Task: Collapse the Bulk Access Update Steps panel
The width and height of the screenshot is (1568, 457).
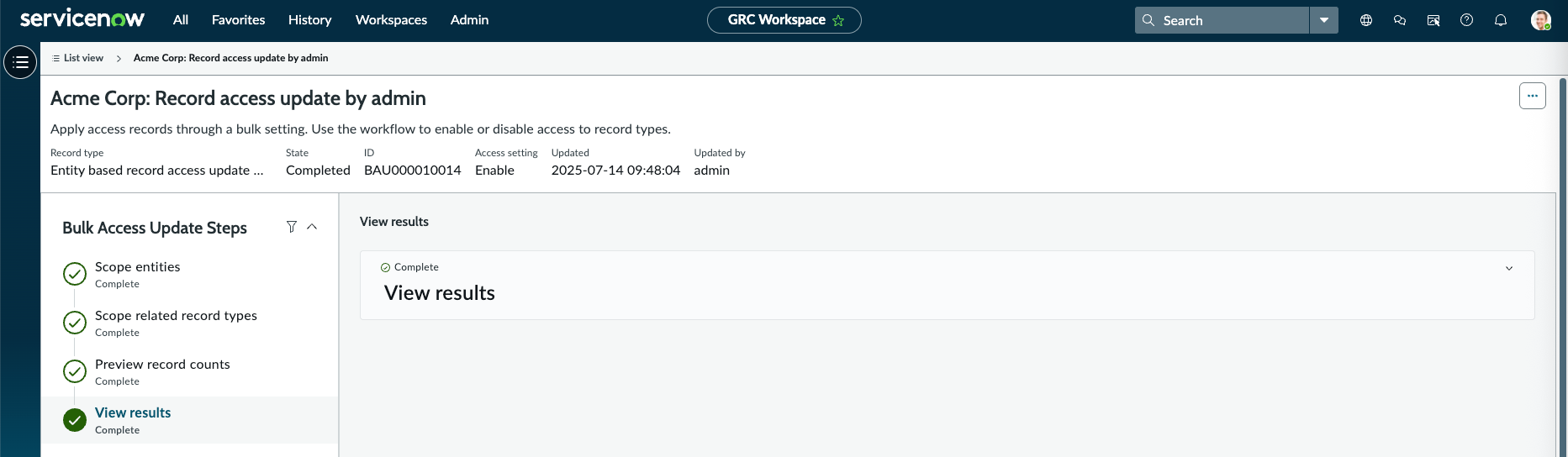Action: [x=312, y=227]
